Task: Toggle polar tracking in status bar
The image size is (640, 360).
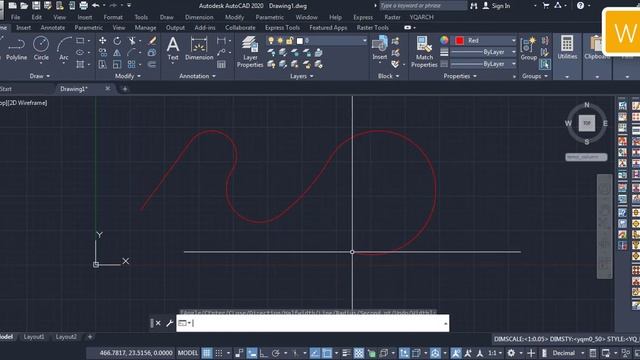Action: pyautogui.click(x=276, y=353)
